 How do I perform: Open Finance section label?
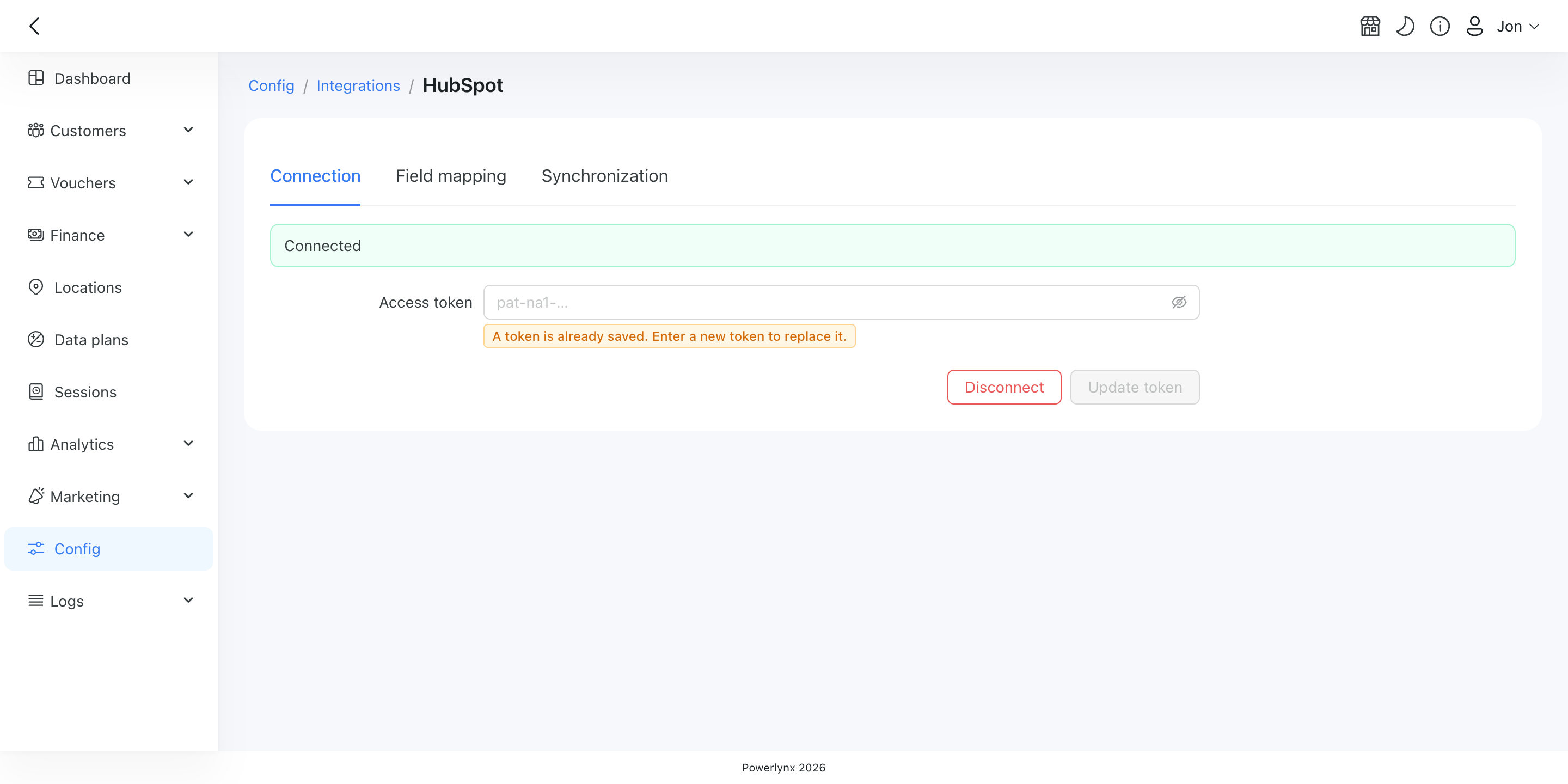pos(77,235)
